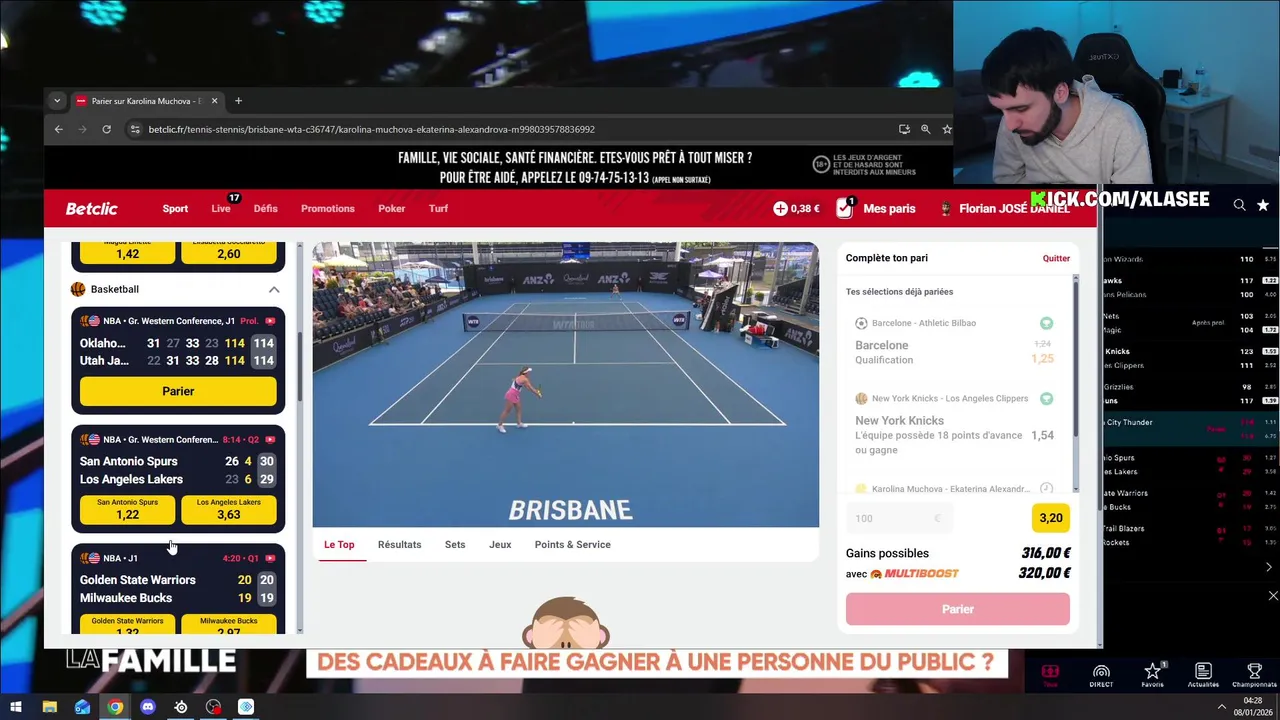Click the site info icon in address bar
Screen dimensions: 1280x720
[x=134, y=129]
